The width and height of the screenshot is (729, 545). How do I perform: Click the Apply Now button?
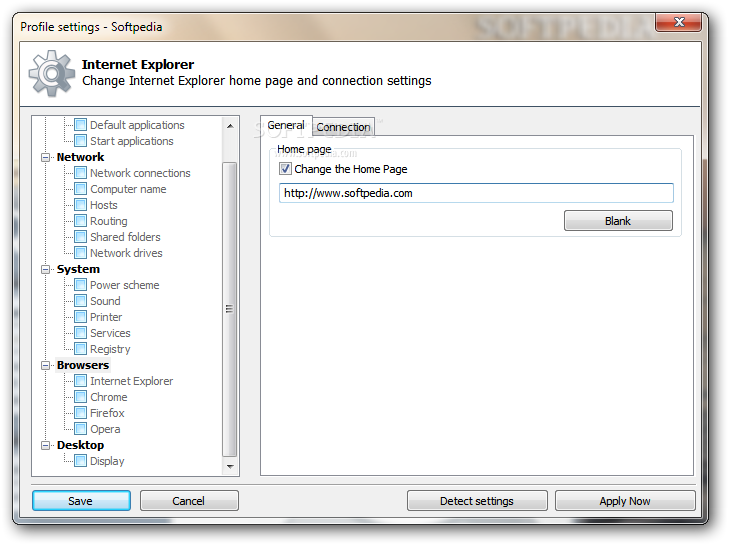[x=625, y=501]
